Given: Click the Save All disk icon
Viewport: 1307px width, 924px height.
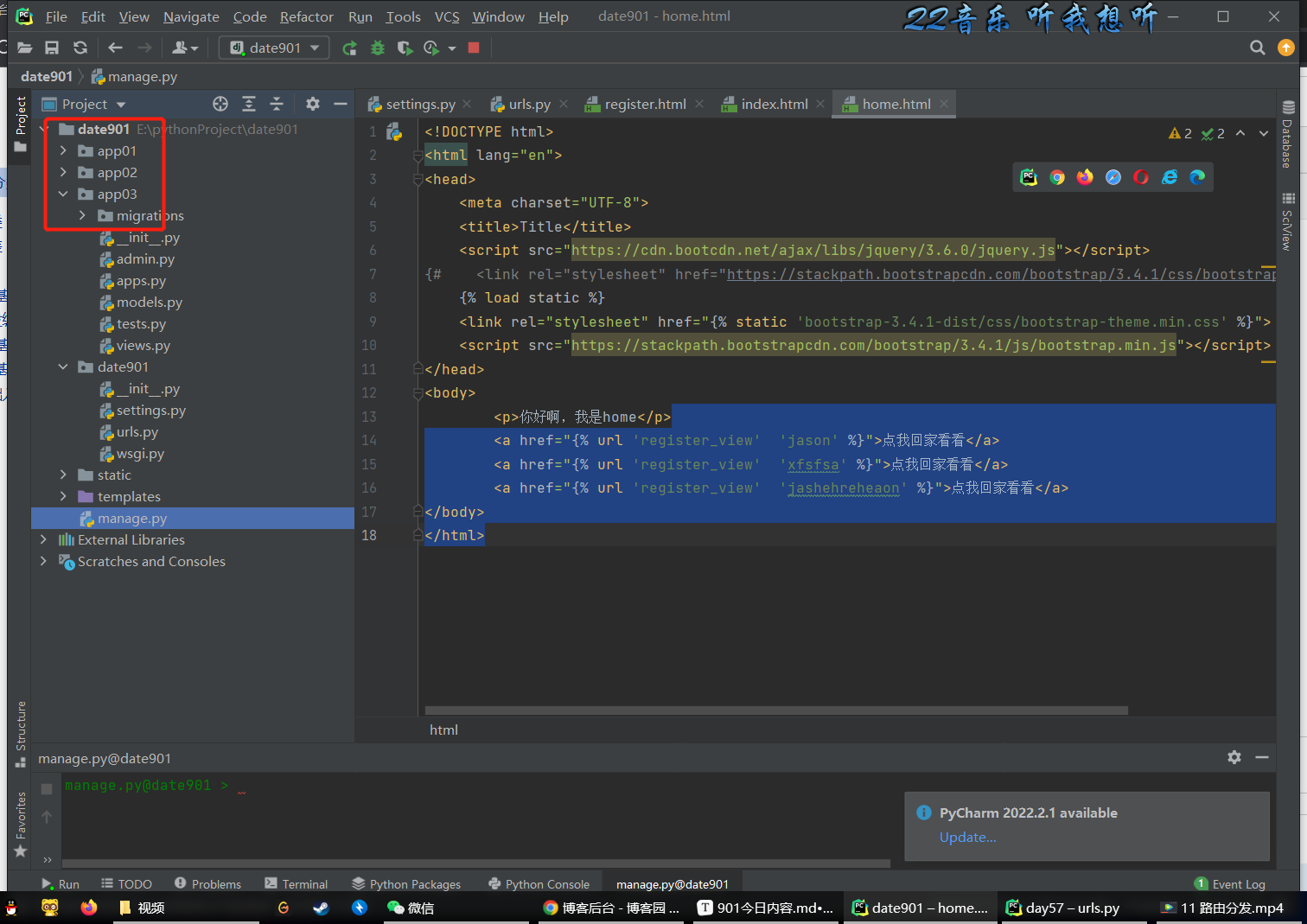Looking at the screenshot, I should 52,48.
